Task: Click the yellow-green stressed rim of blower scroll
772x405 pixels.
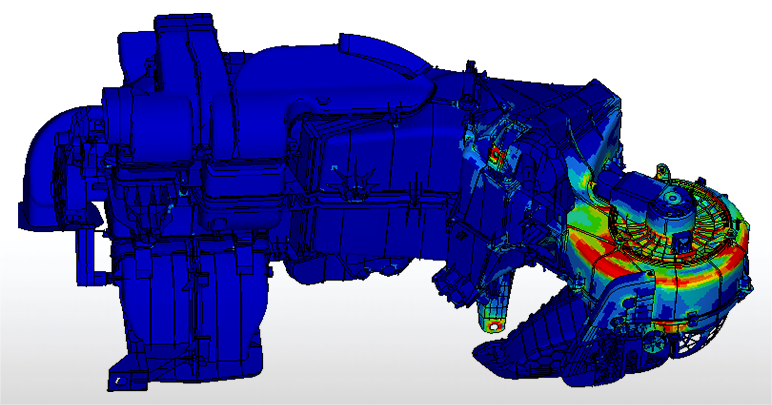Action: pos(738,228)
